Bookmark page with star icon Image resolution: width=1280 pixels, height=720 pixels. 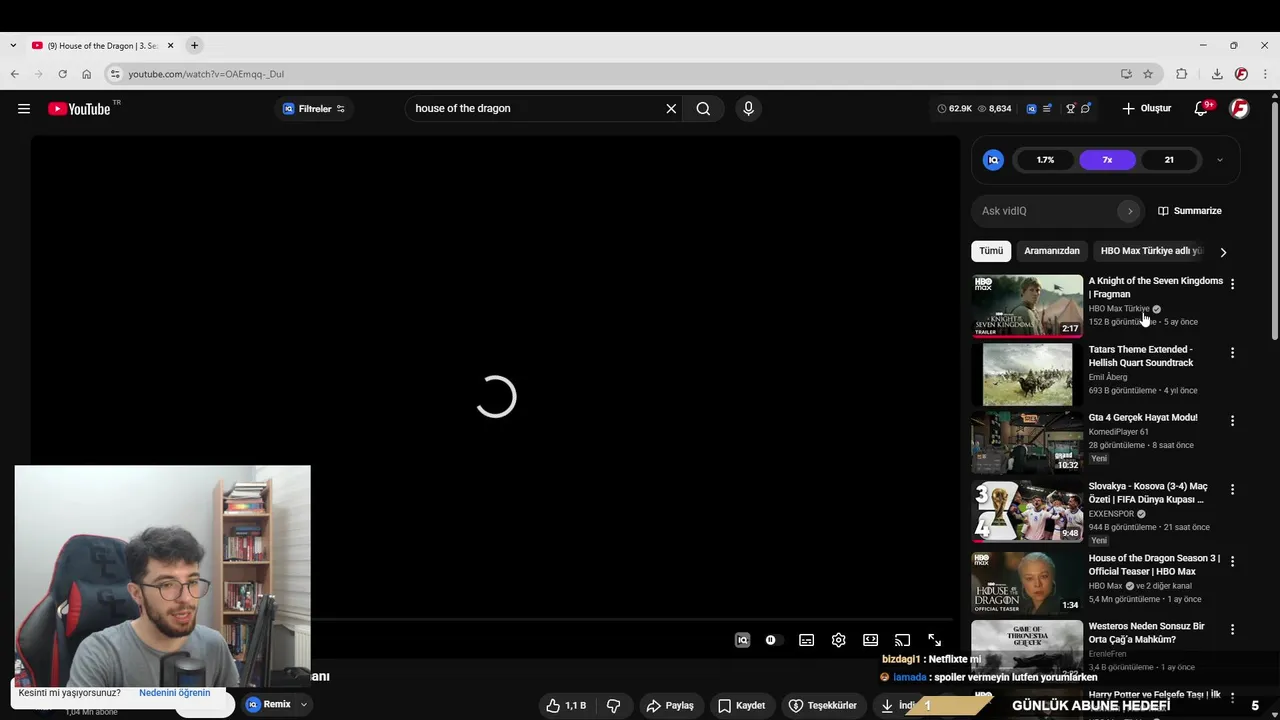1148,74
